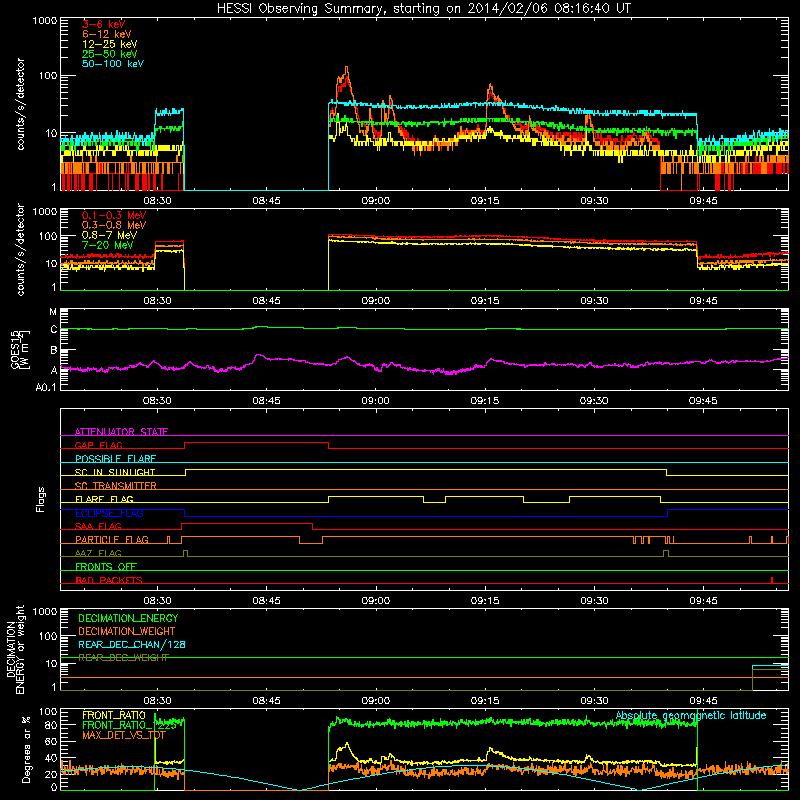
Task: Select the AAZ_FLAG label
Action: coord(98,553)
